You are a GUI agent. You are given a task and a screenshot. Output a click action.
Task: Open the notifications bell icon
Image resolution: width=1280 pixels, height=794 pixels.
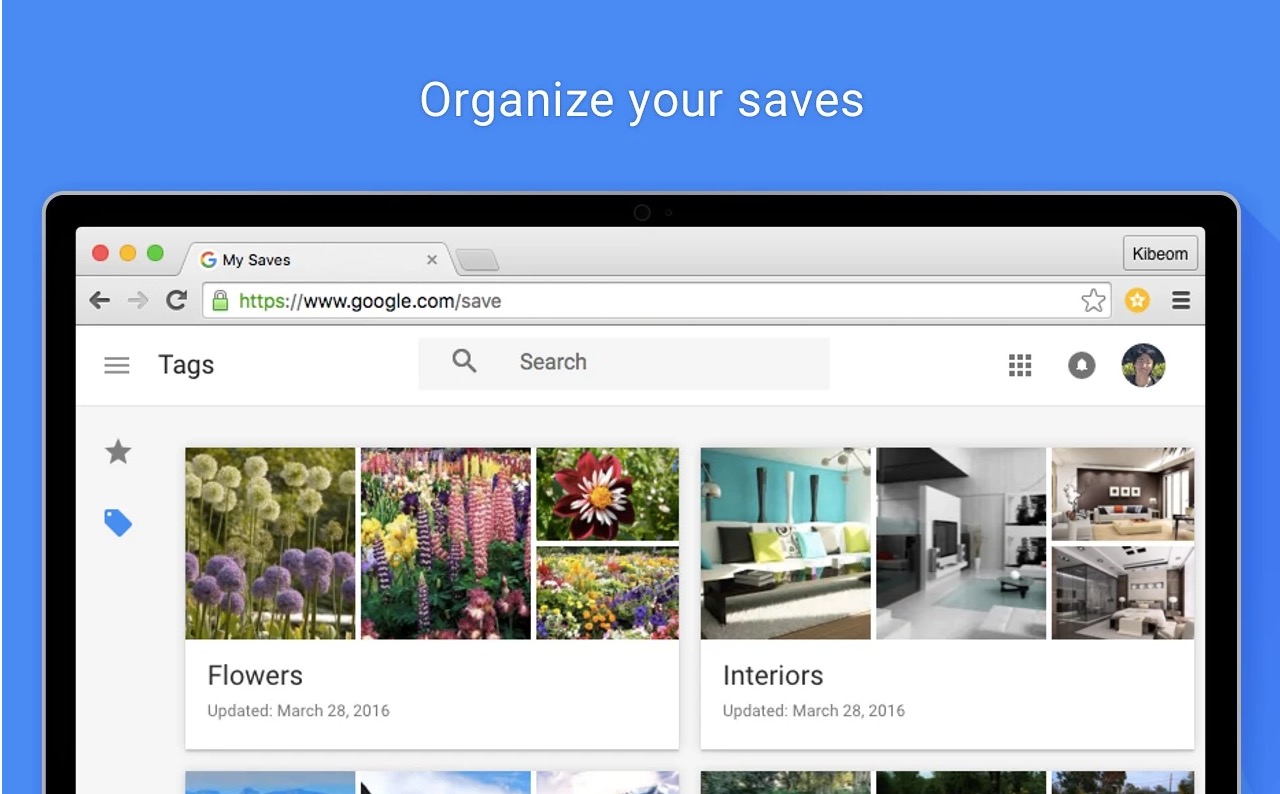pos(1081,366)
